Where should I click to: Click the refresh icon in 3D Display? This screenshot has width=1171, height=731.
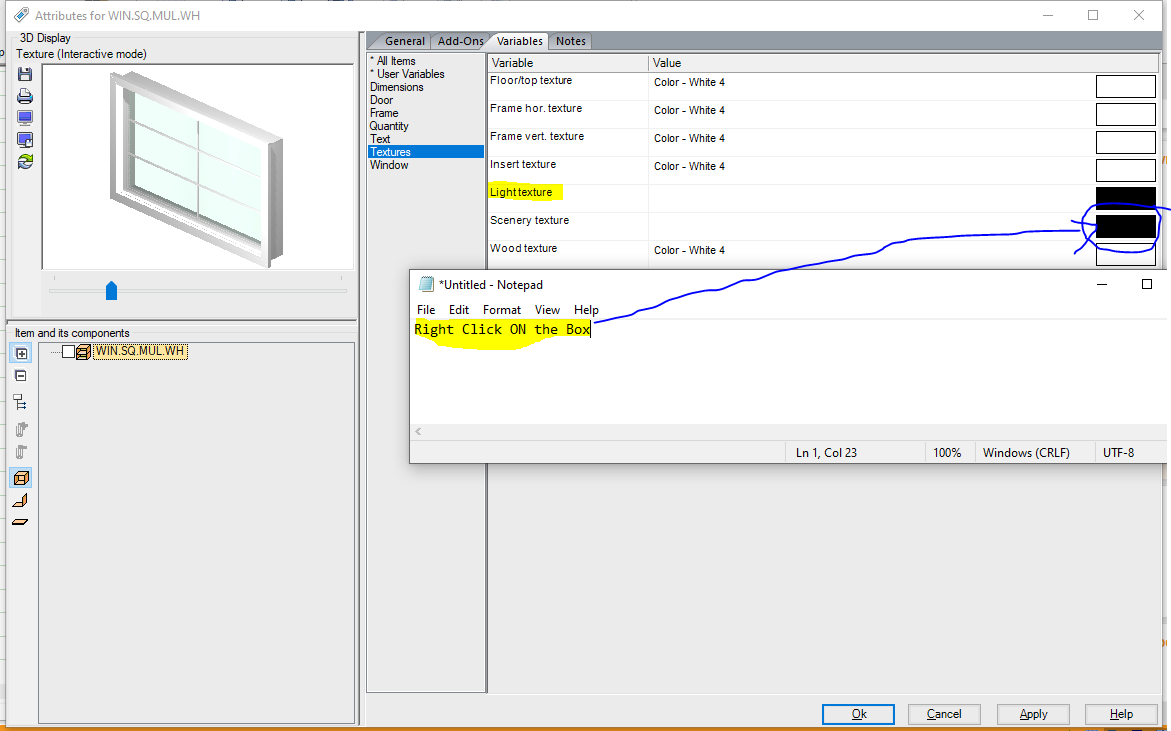(x=25, y=161)
